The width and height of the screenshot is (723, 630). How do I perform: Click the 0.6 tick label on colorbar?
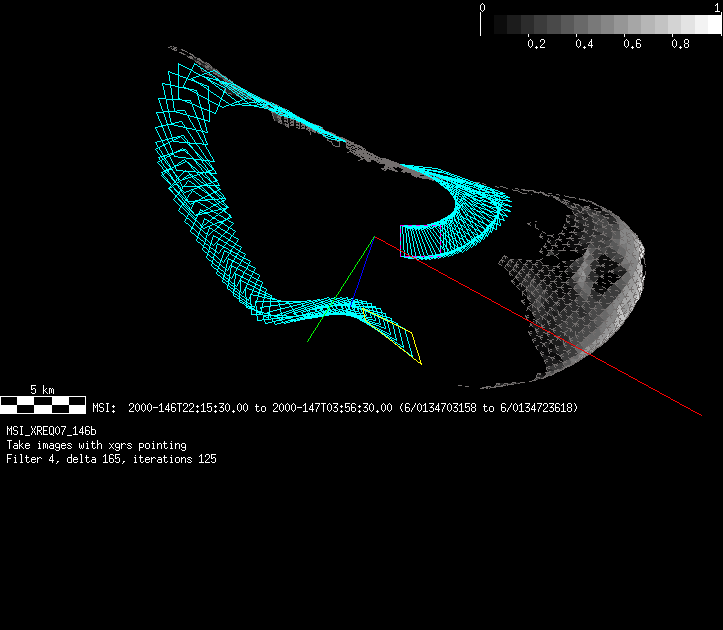click(x=632, y=44)
